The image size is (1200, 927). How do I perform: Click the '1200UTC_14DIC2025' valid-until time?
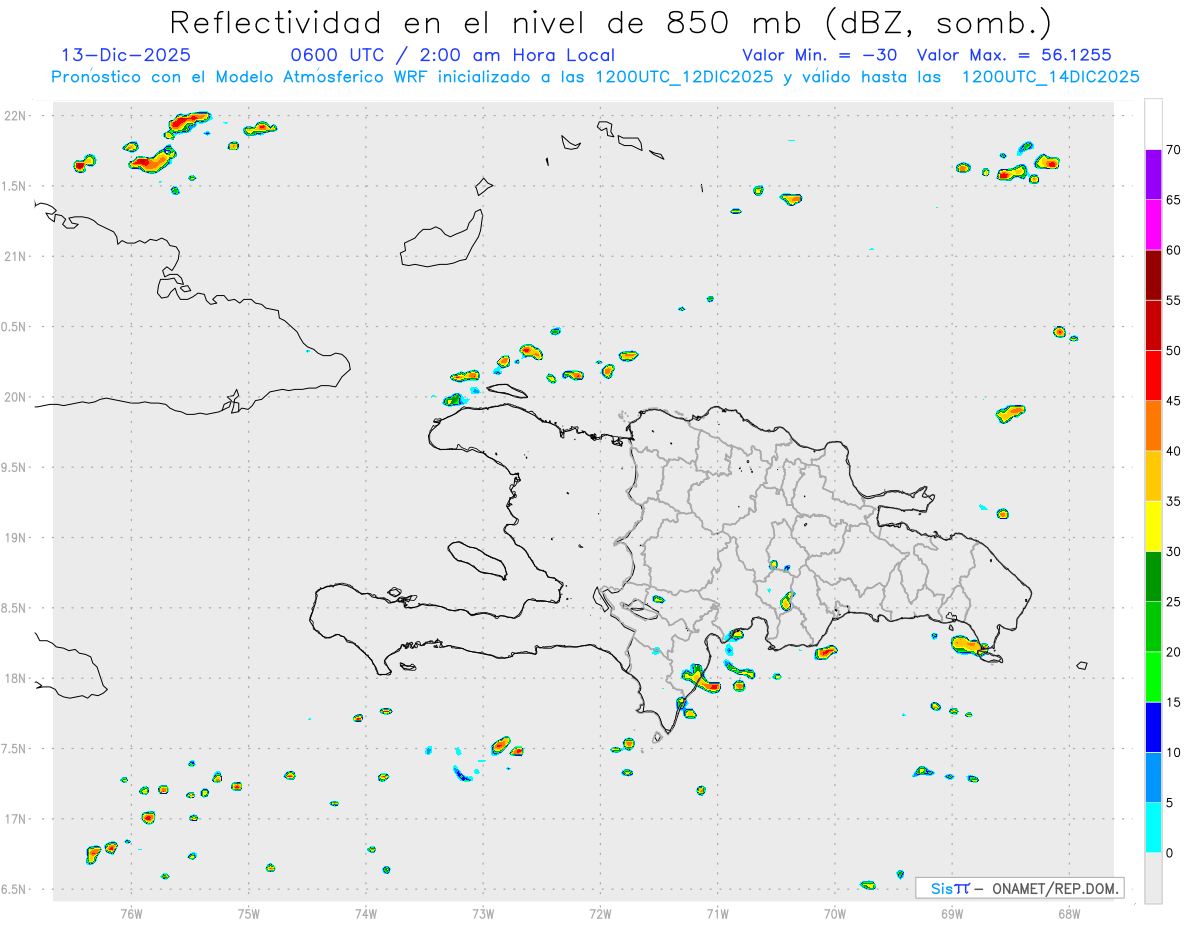[1051, 77]
